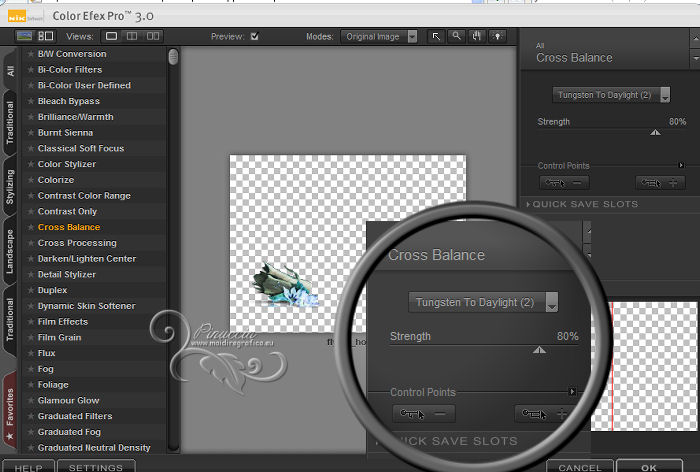This screenshot has width=700, height=472.
Task: Toggle the Preview checkbox
Action: 254,36
